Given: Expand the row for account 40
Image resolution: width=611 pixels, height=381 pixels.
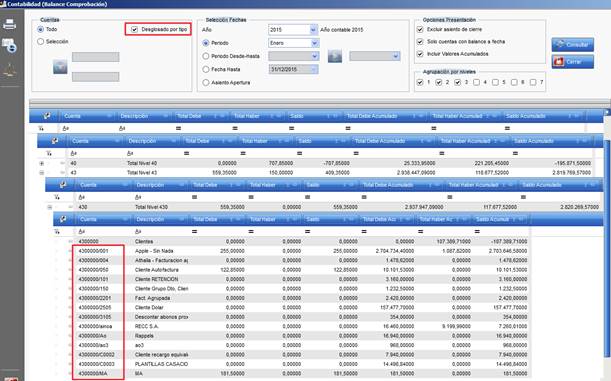Looking at the screenshot, I should click(x=42, y=163).
